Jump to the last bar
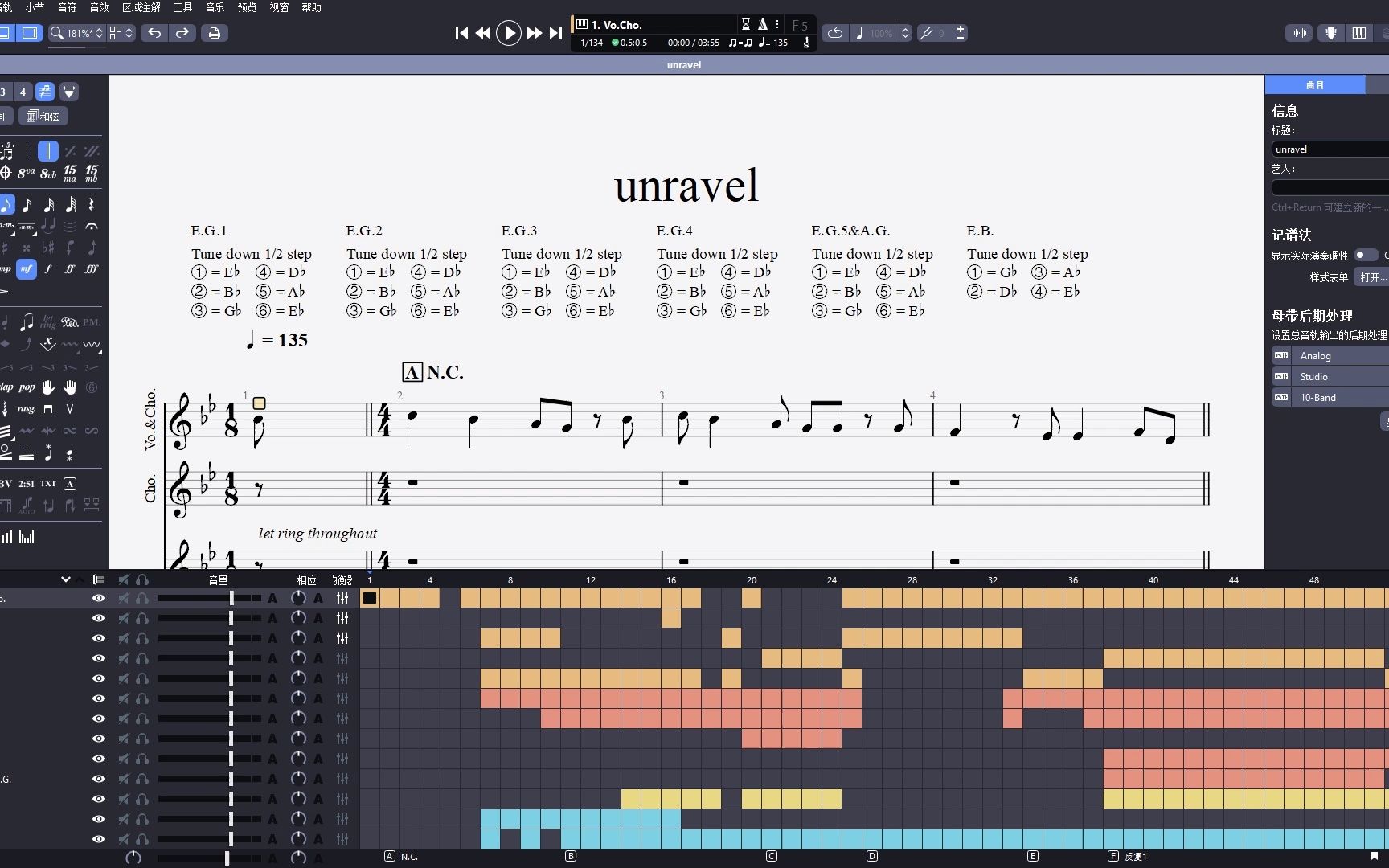Image resolution: width=1389 pixels, height=868 pixels. coord(555,33)
